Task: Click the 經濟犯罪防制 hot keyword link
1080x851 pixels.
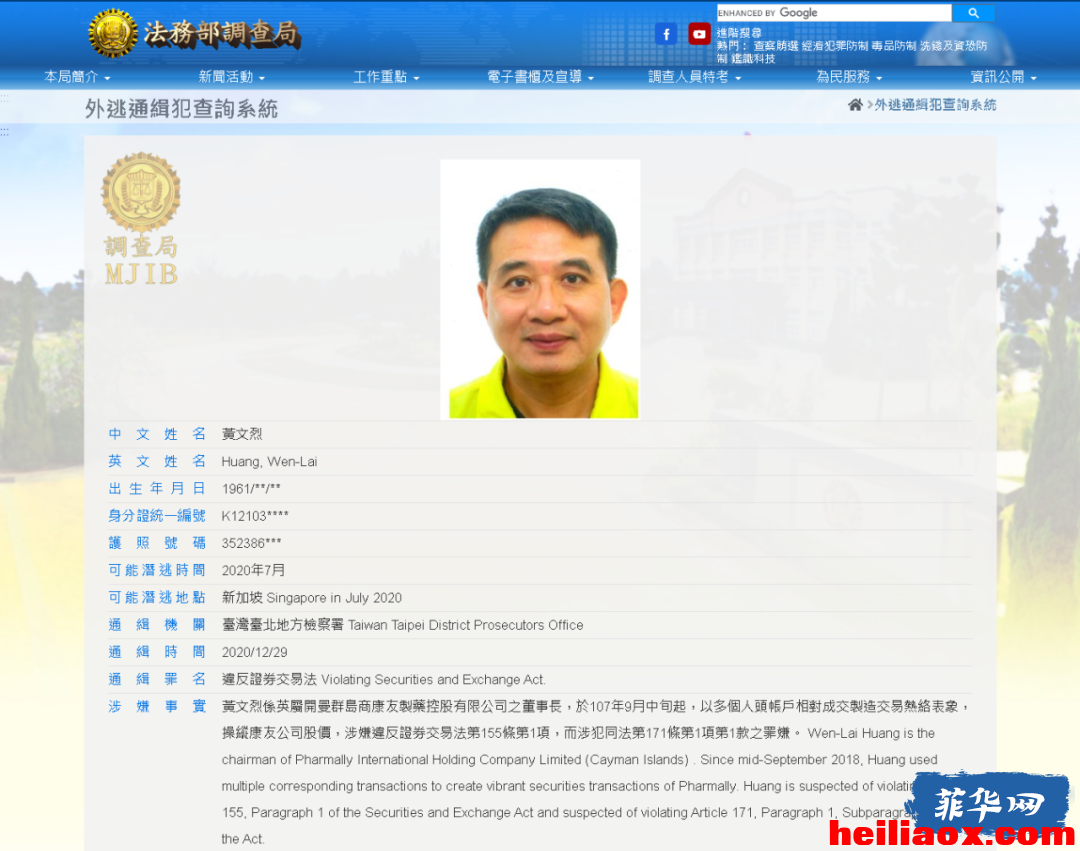Action: [835, 45]
